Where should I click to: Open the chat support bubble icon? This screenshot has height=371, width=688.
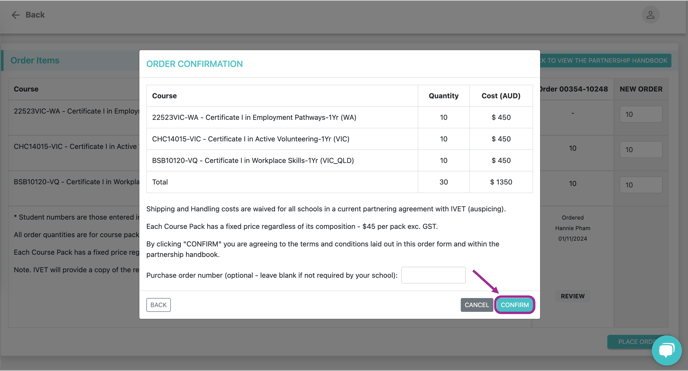(666, 350)
